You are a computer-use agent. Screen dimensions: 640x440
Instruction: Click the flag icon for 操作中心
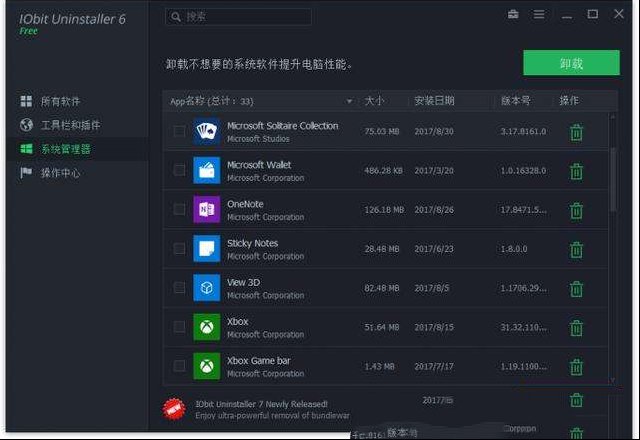click(x=26, y=173)
